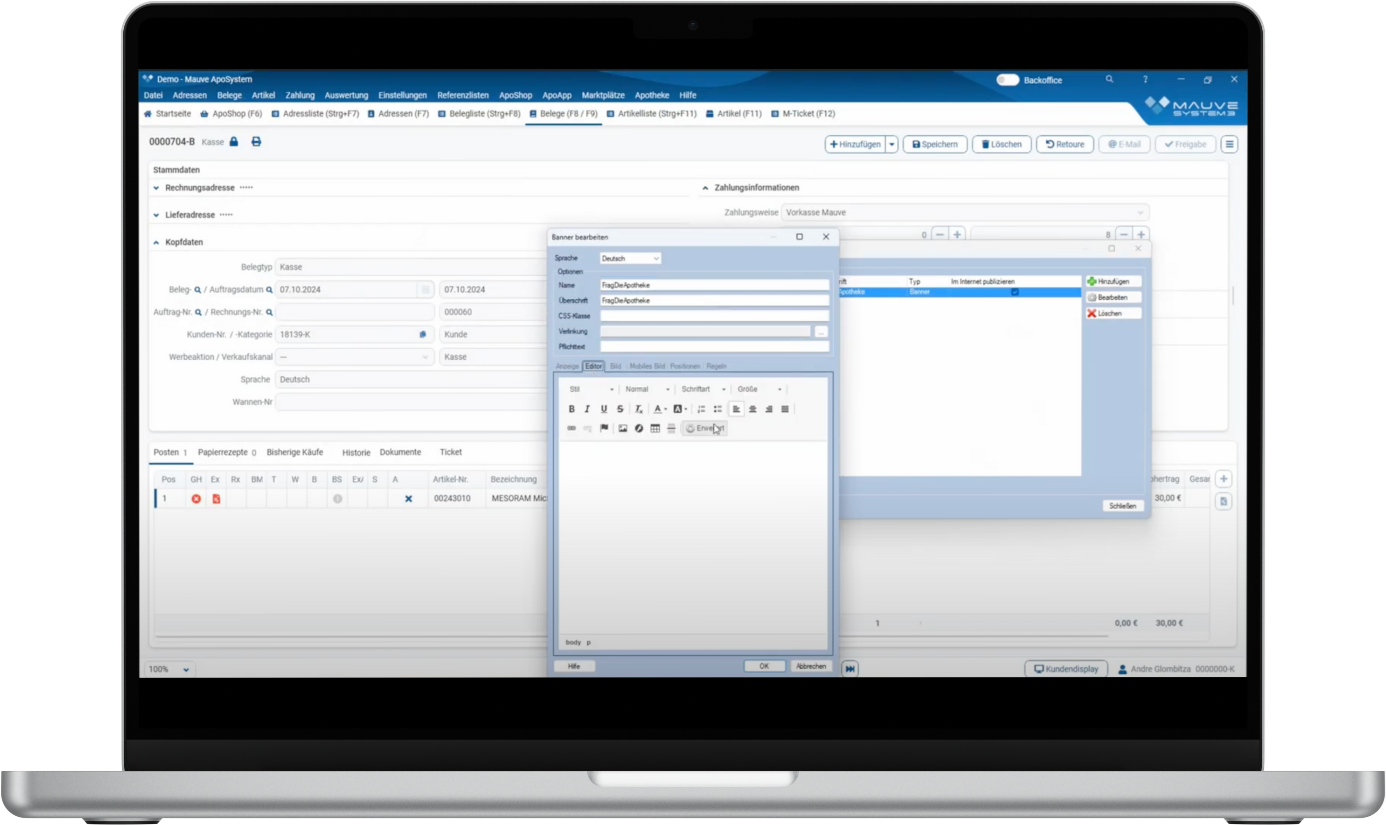
Task: Insert a numbered list
Action: [701, 409]
